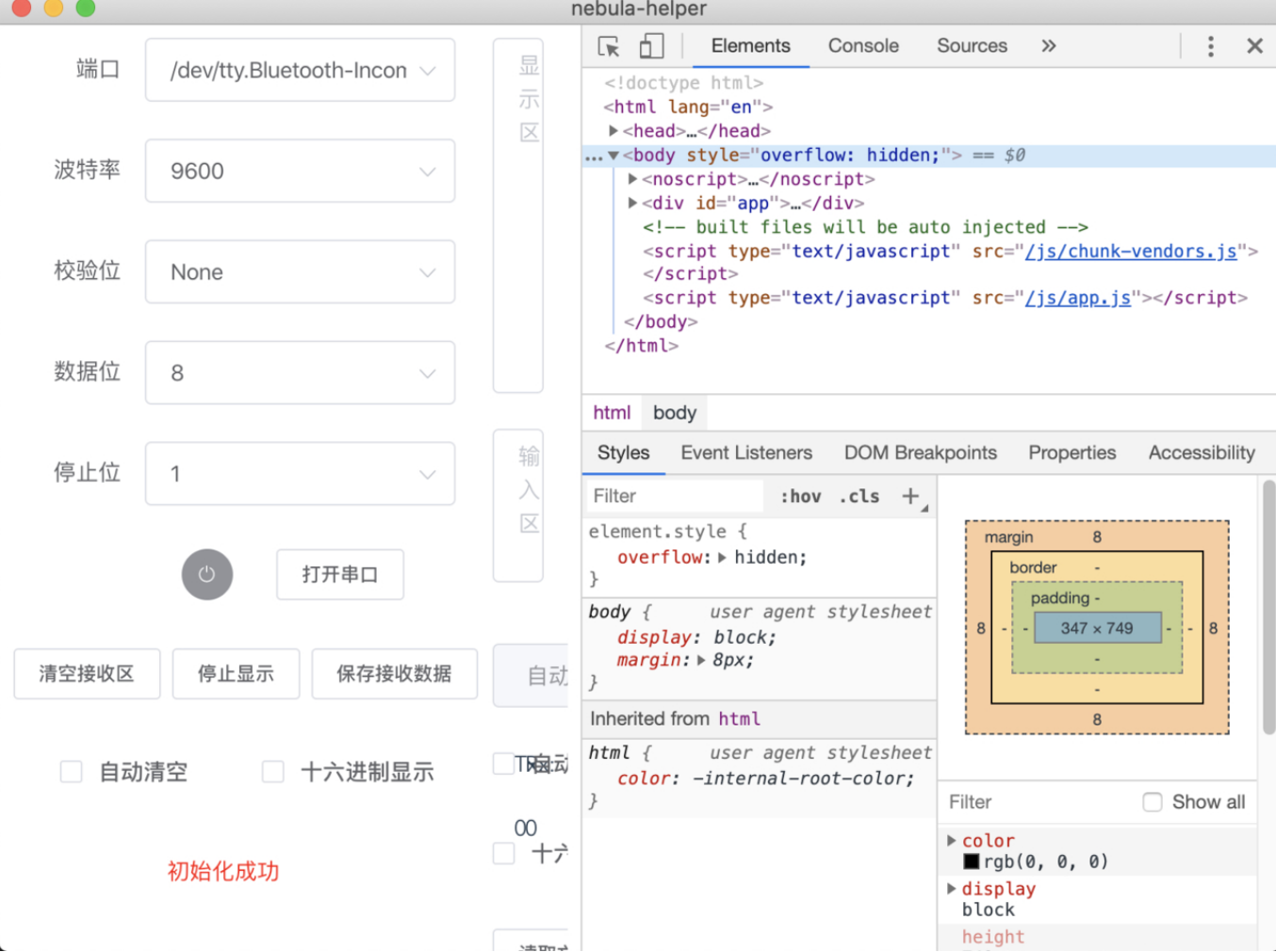
Task: Click the 打开串口 button
Action: click(x=339, y=574)
